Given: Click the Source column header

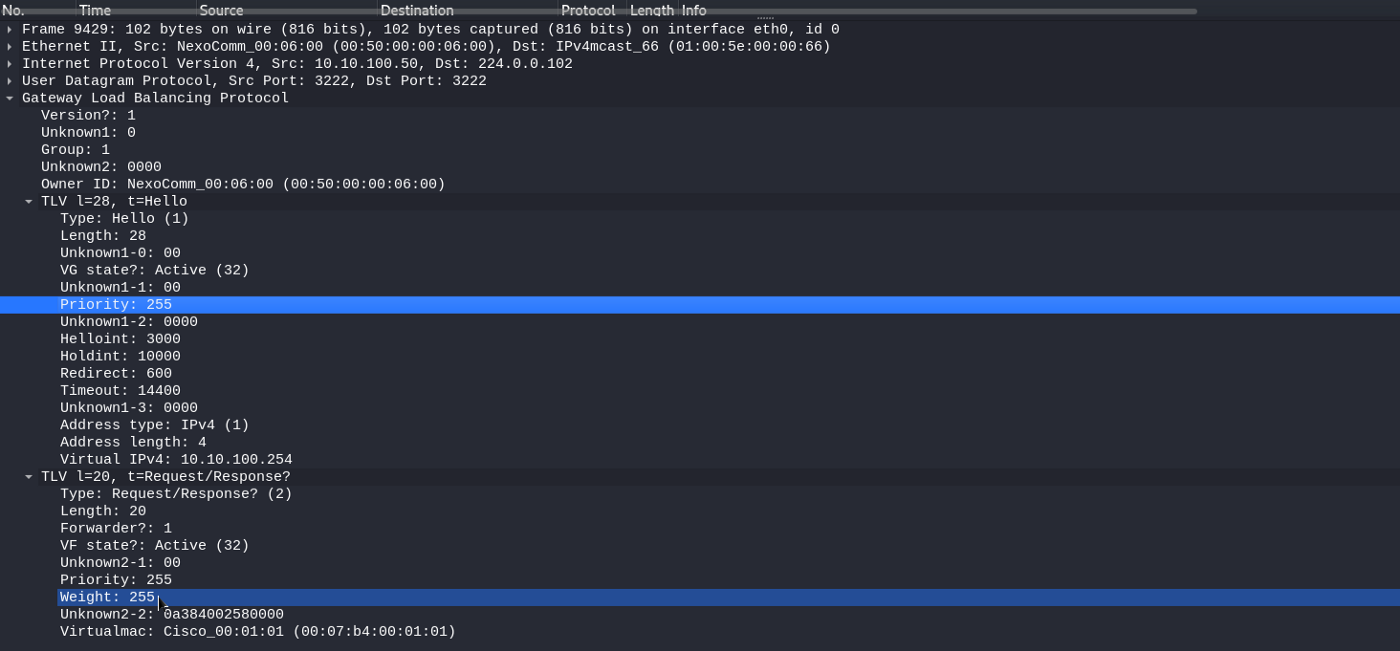Looking at the screenshot, I should [x=221, y=10].
